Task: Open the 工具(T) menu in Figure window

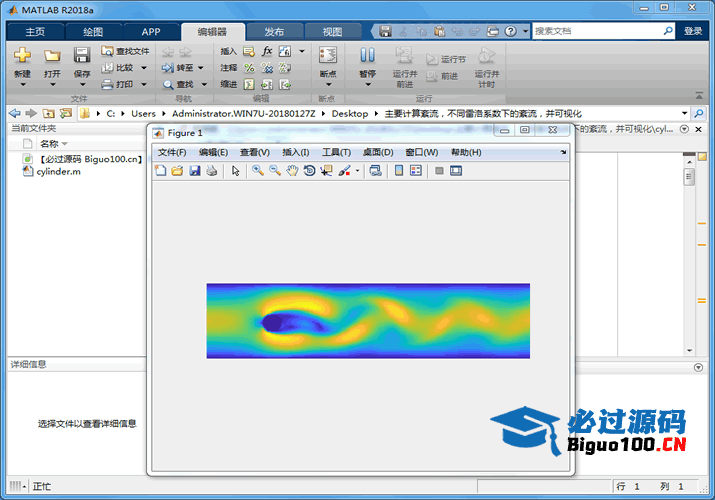Action: pos(336,152)
